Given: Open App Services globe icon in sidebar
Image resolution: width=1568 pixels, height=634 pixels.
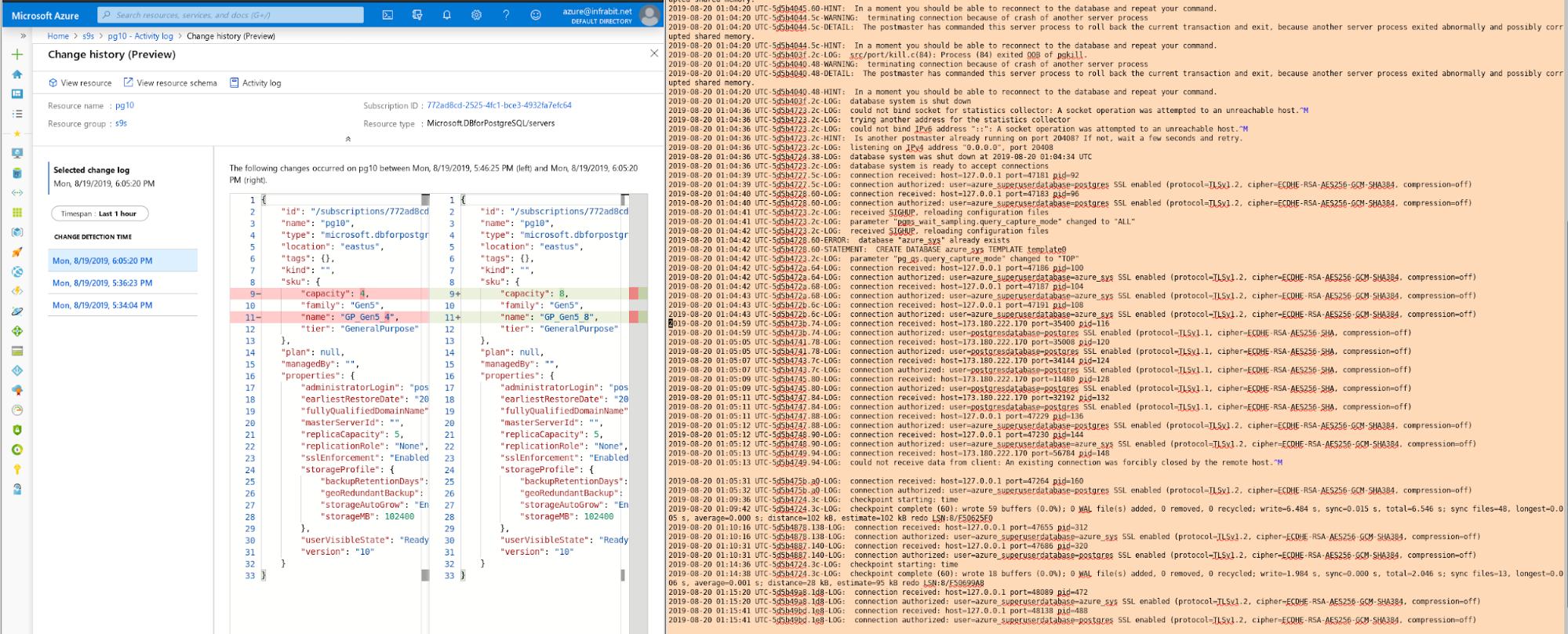Looking at the screenshot, I should [17, 271].
